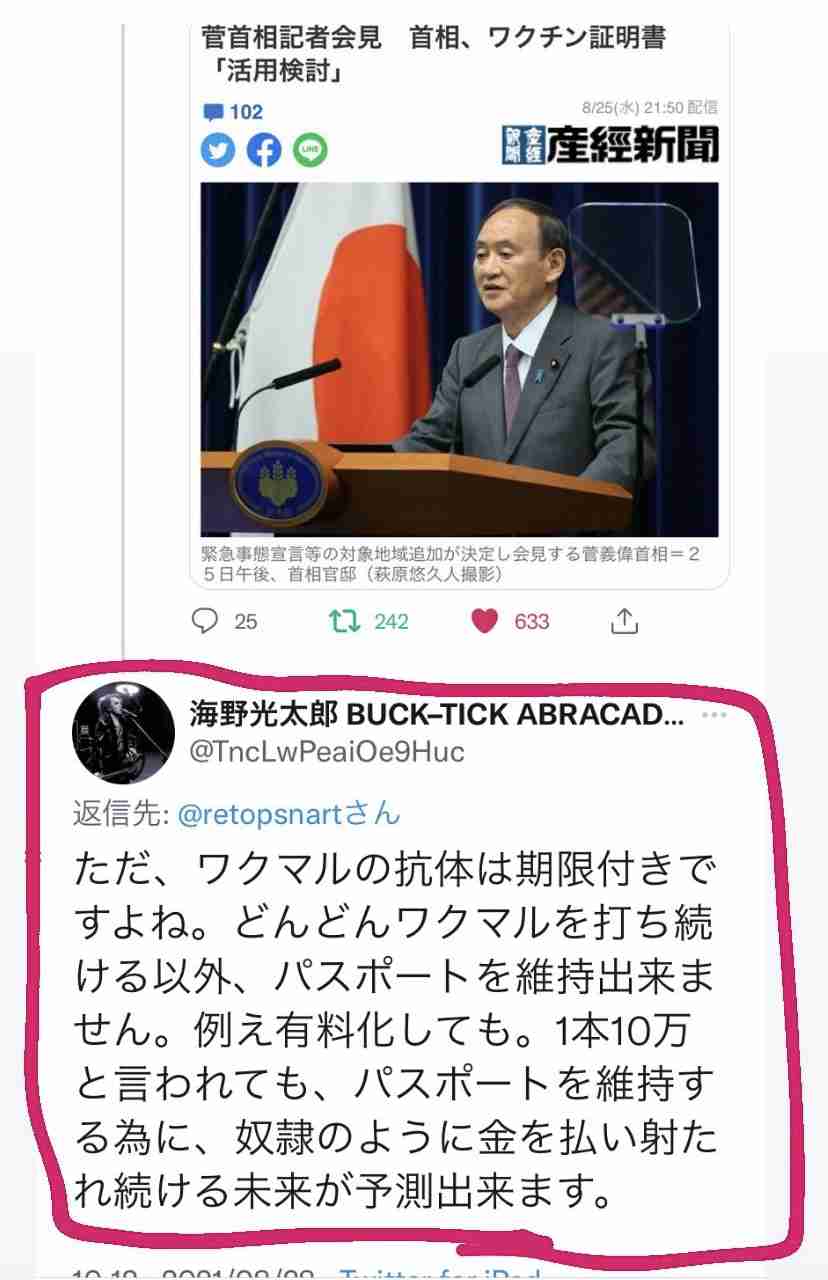828x1280 pixels.
Task: Share the article via LINE icon
Action: point(310,150)
